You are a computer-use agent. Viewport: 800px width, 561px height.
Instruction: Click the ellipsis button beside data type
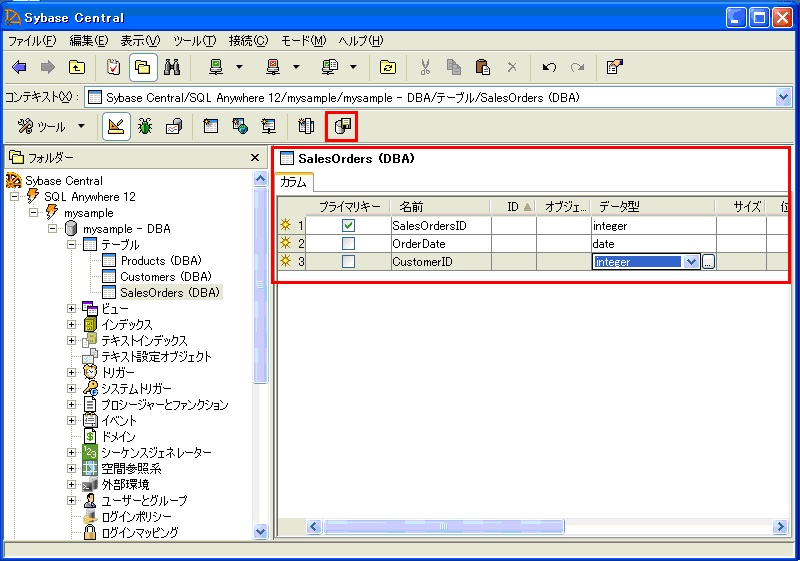708,262
